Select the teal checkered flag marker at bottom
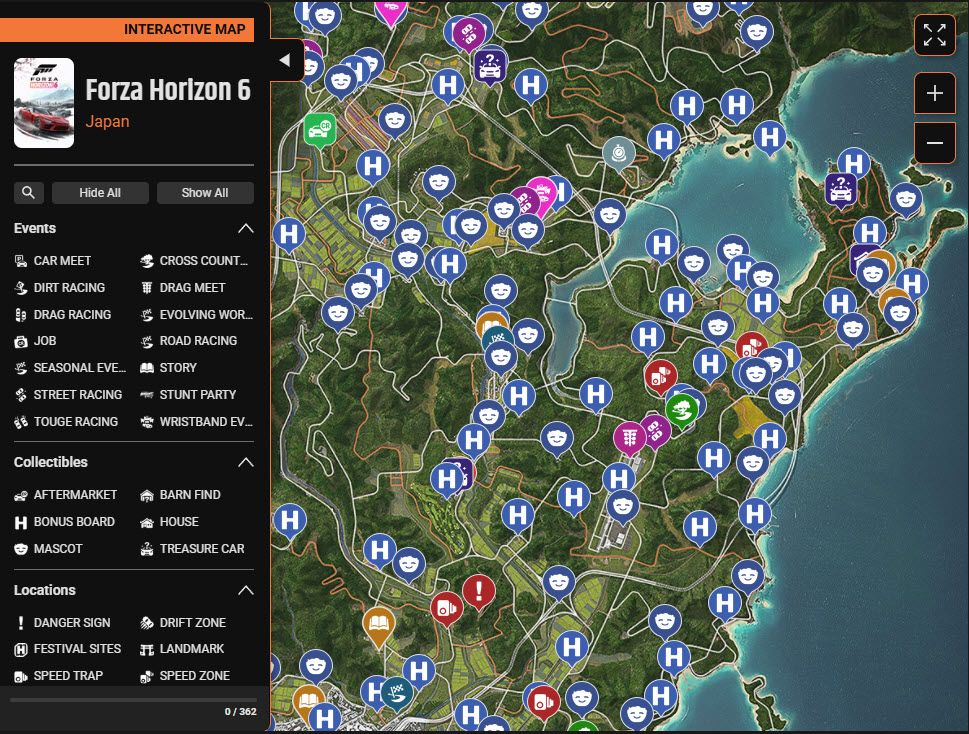This screenshot has height=734, width=969. tap(397, 693)
